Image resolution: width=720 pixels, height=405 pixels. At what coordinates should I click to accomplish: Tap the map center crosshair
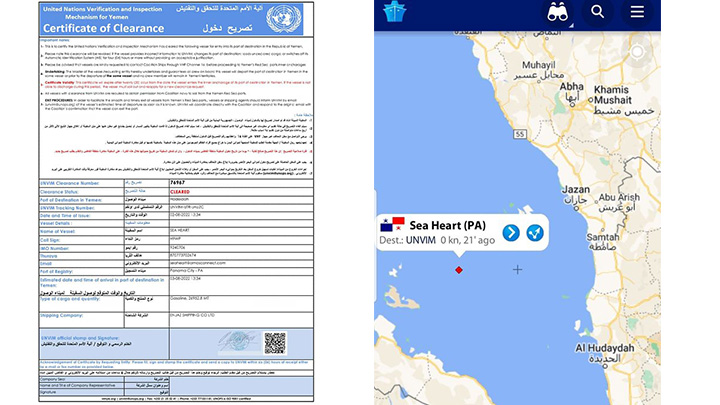(x=518, y=270)
